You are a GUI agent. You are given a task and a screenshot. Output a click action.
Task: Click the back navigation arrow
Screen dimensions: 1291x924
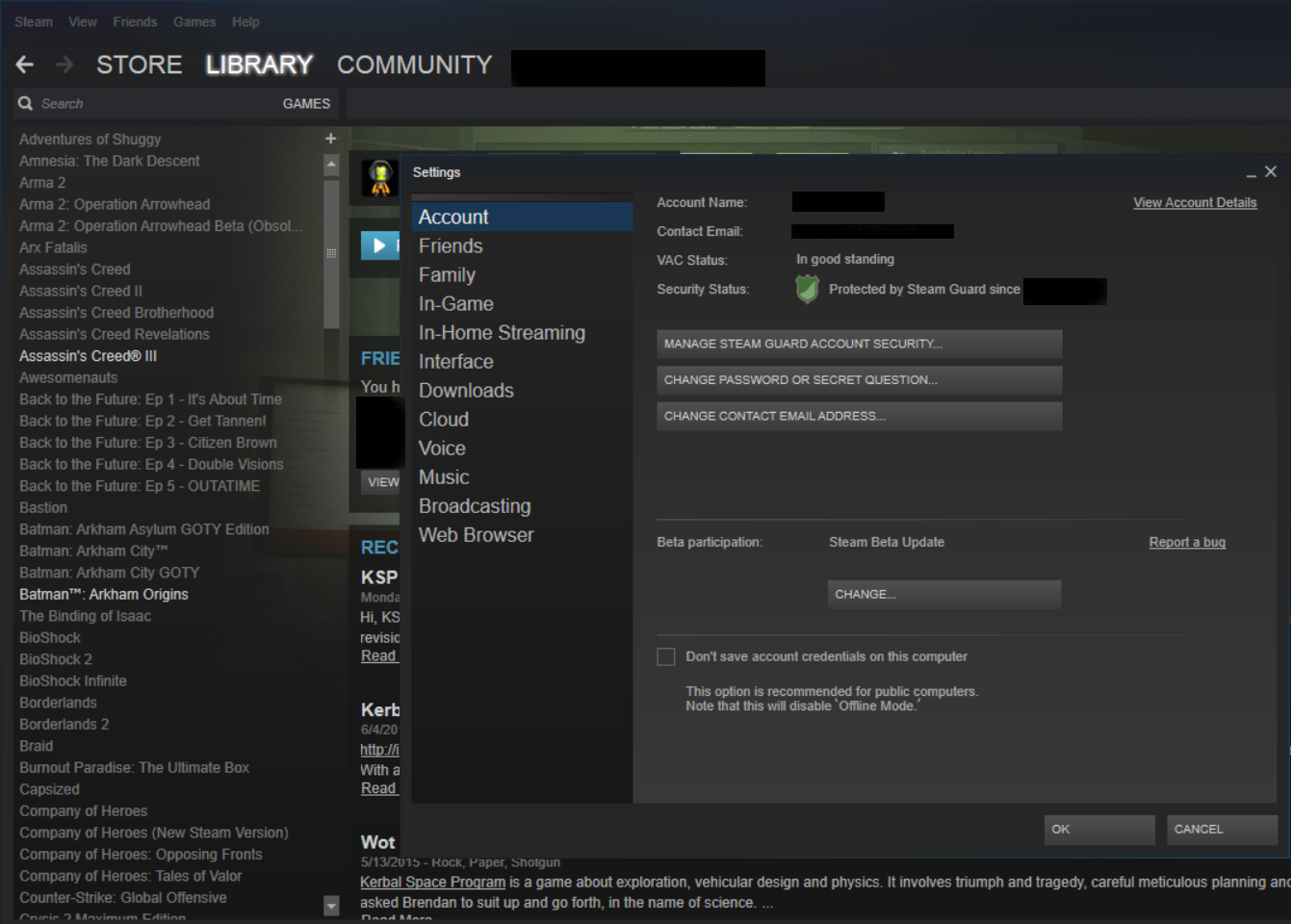[x=25, y=64]
